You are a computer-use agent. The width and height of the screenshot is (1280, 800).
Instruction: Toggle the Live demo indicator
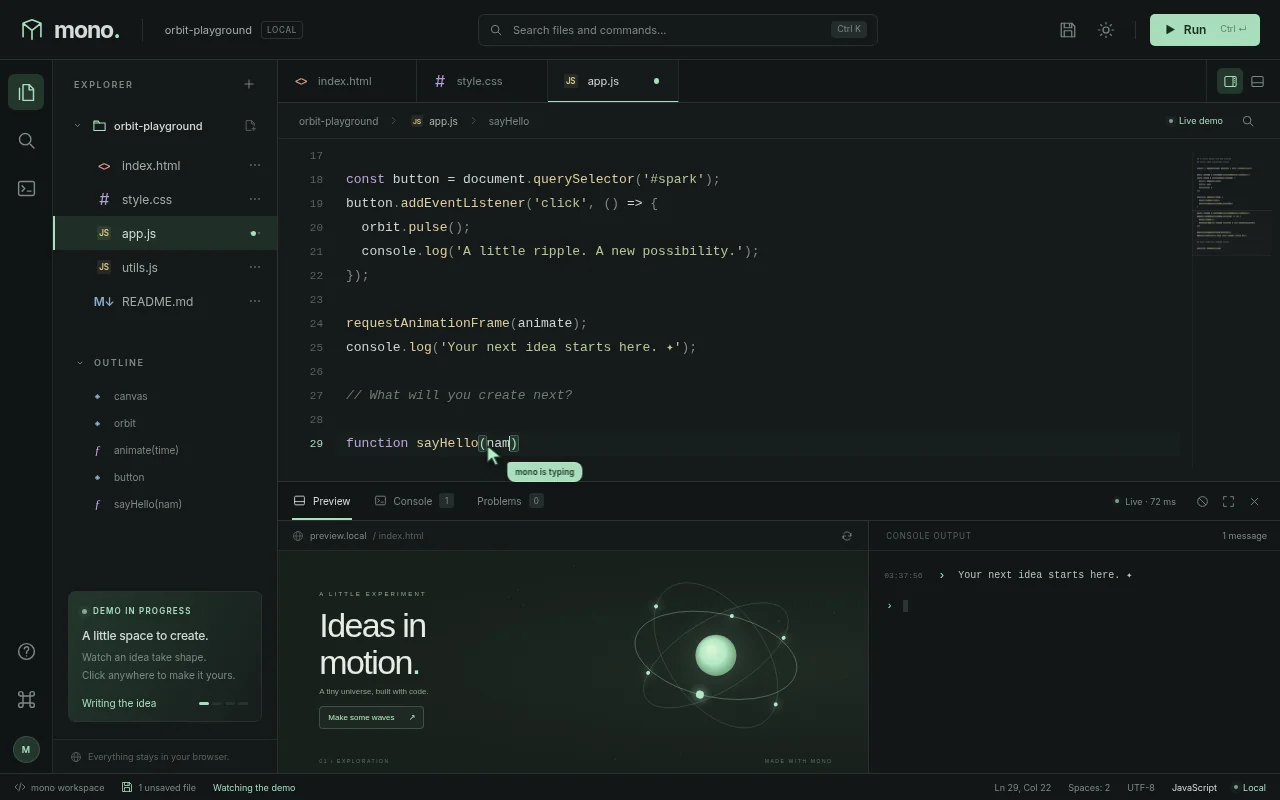(x=1196, y=121)
